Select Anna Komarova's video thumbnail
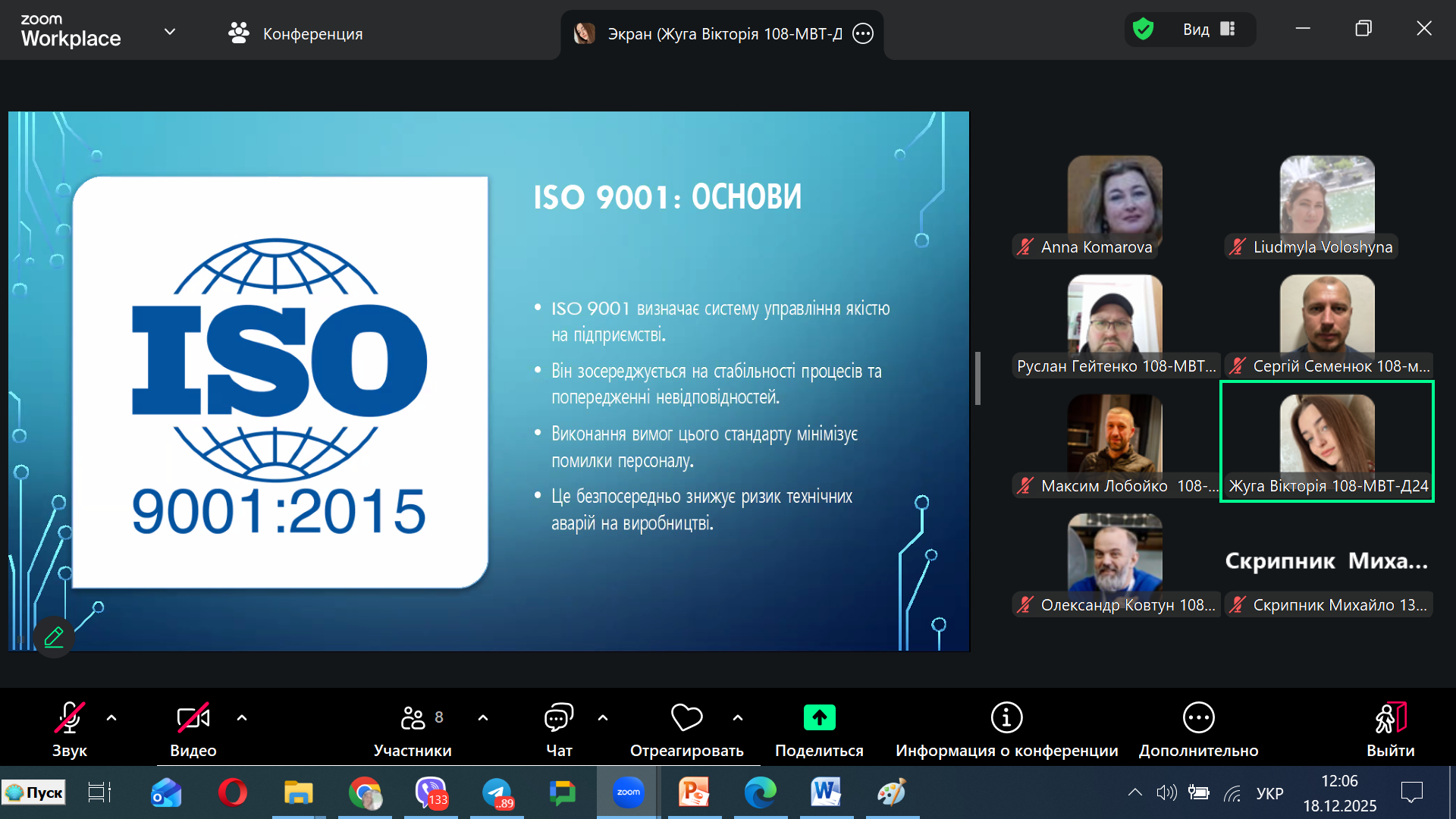The height and width of the screenshot is (819, 1456). [1115, 199]
